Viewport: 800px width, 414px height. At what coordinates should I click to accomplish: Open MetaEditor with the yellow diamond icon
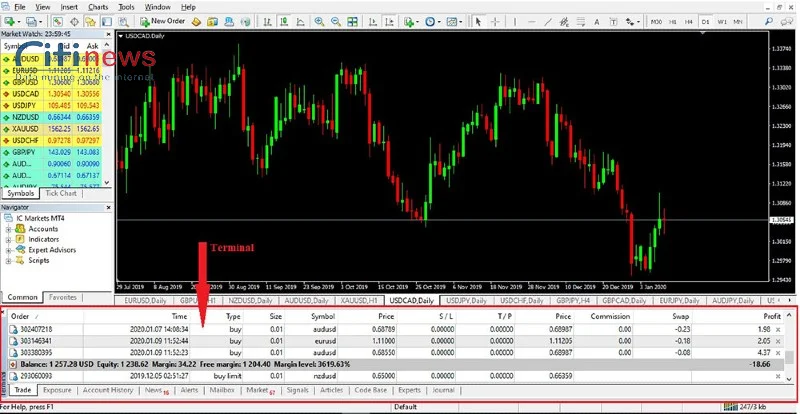pyautogui.click(x=196, y=21)
